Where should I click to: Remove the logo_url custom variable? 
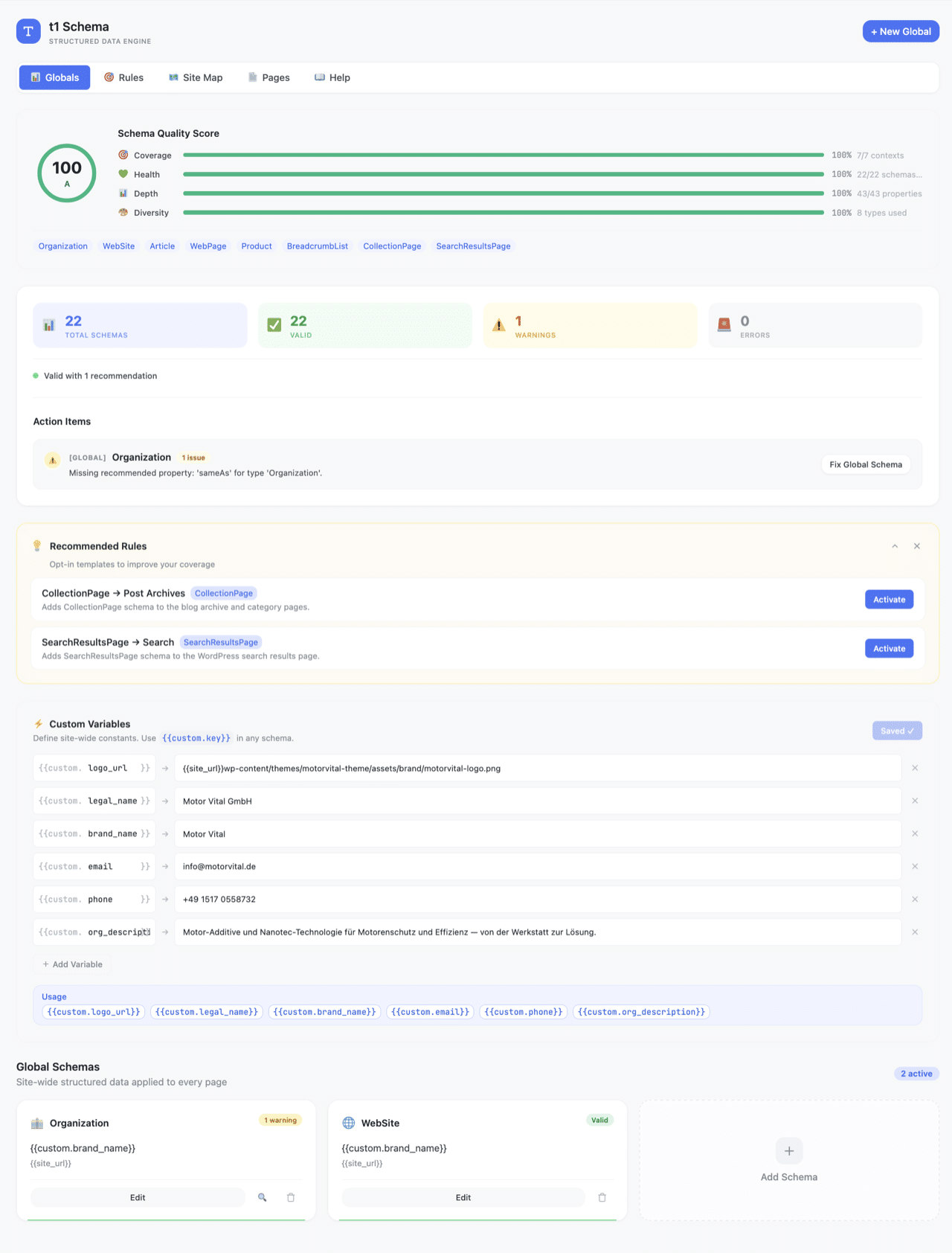(x=915, y=768)
